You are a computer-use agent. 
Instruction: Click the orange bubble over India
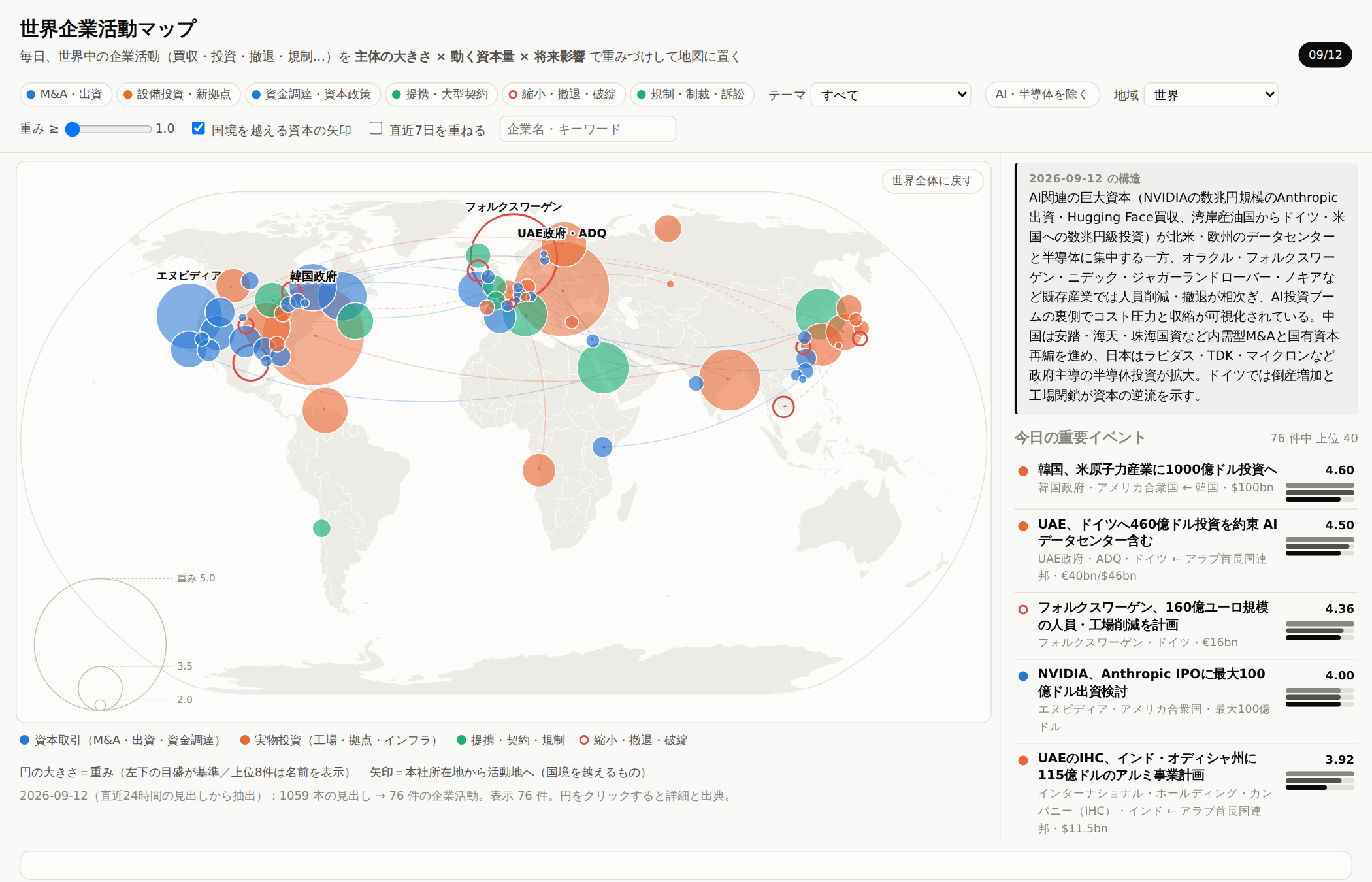[729, 380]
